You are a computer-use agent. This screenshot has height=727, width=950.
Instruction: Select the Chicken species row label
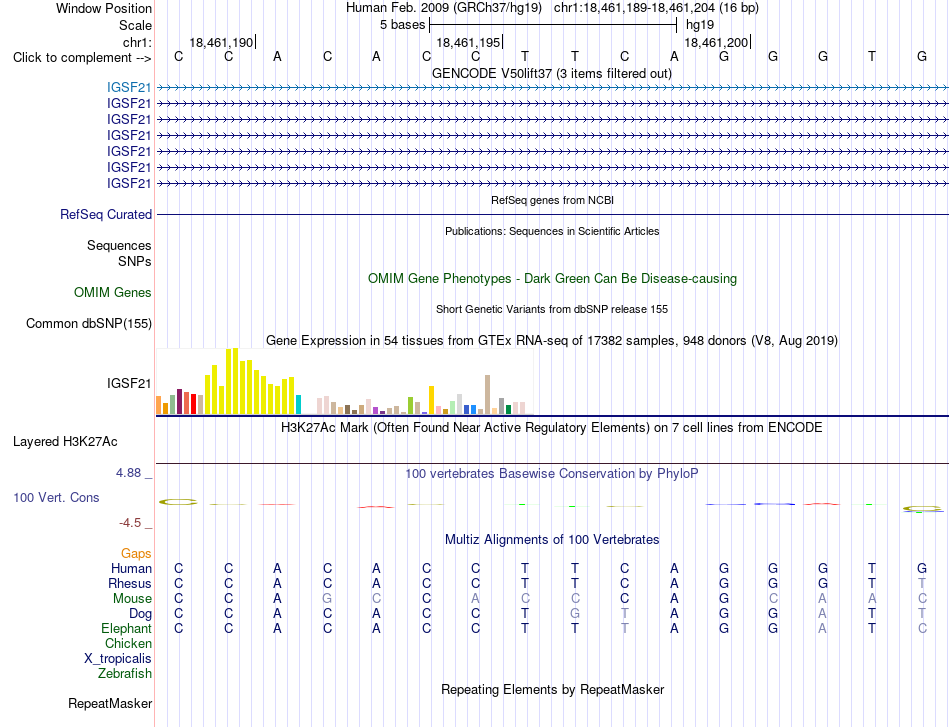128,643
